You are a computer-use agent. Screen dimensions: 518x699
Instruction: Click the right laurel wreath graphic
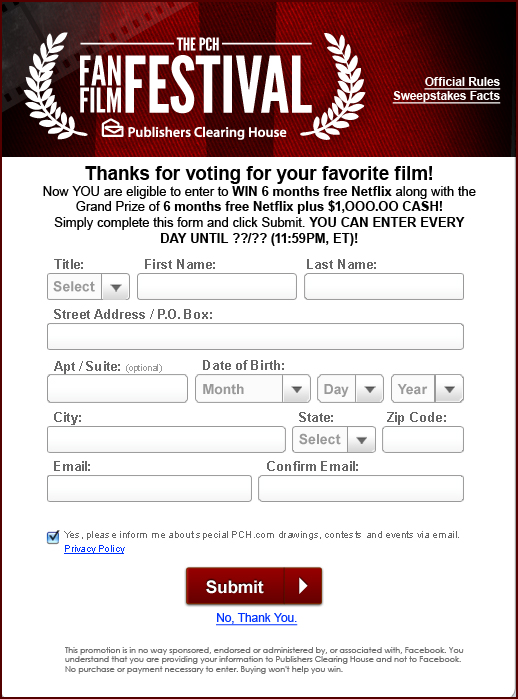tap(335, 86)
